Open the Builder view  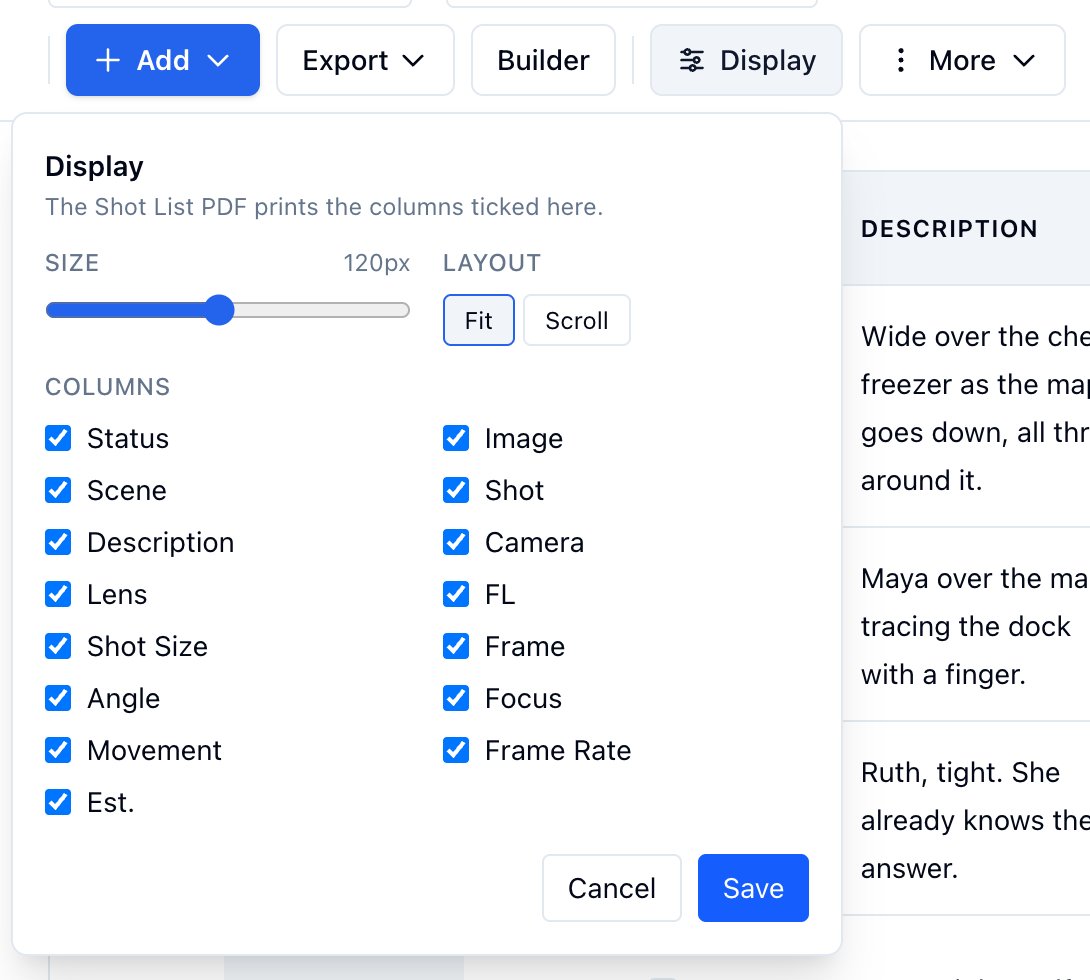click(543, 60)
